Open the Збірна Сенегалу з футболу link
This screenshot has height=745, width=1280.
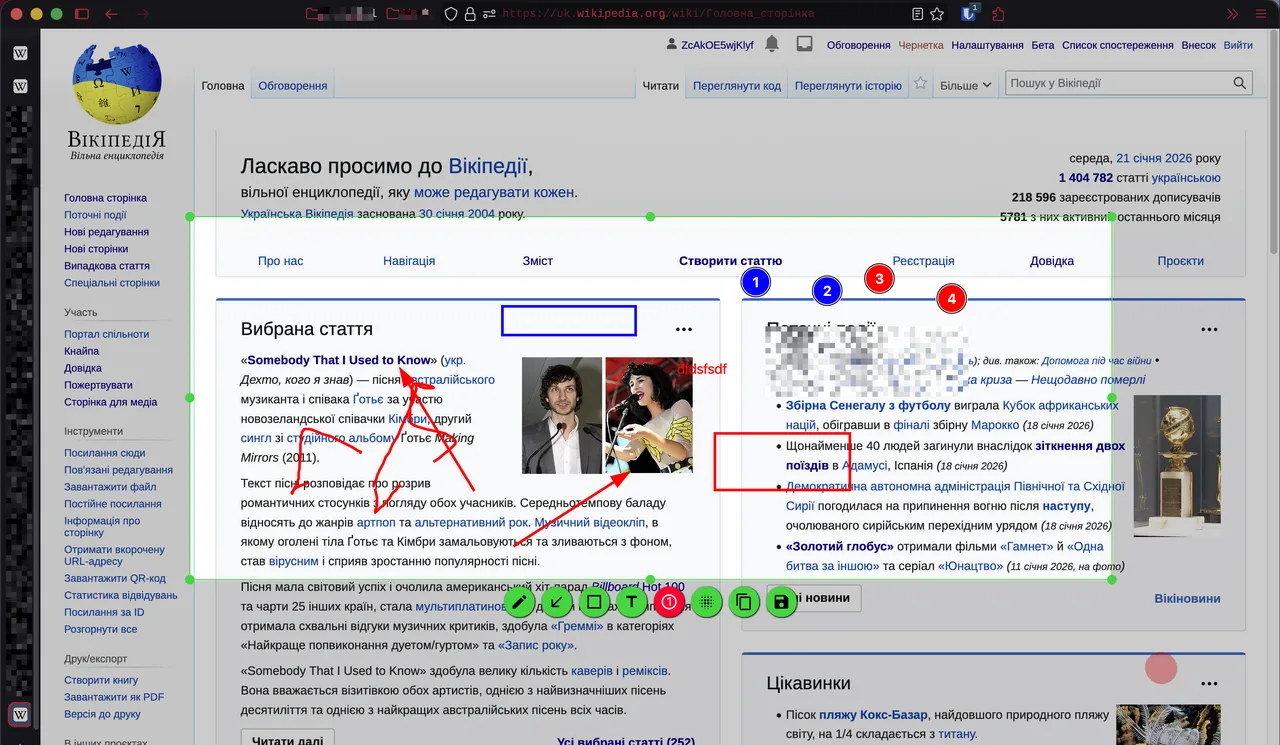point(868,405)
